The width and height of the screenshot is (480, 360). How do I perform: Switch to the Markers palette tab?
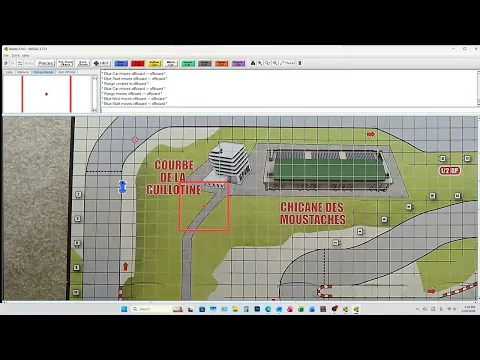click(23, 72)
